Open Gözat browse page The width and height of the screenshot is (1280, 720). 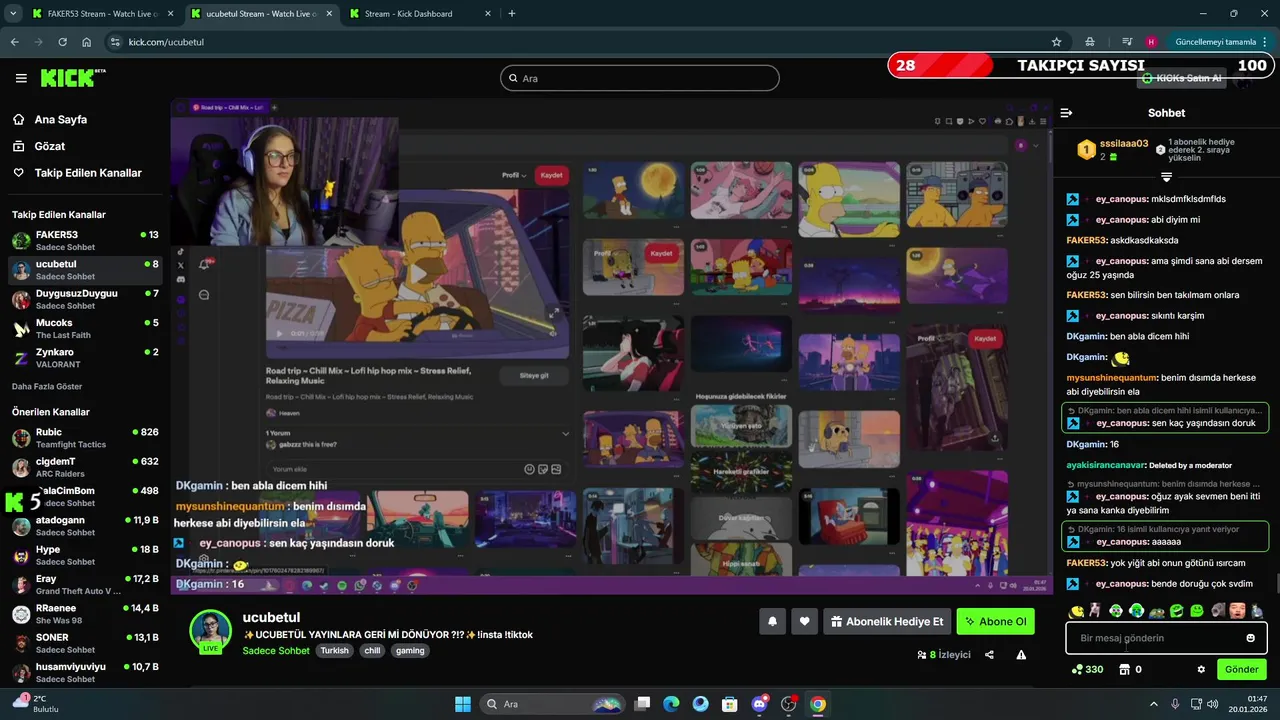pos(49,146)
